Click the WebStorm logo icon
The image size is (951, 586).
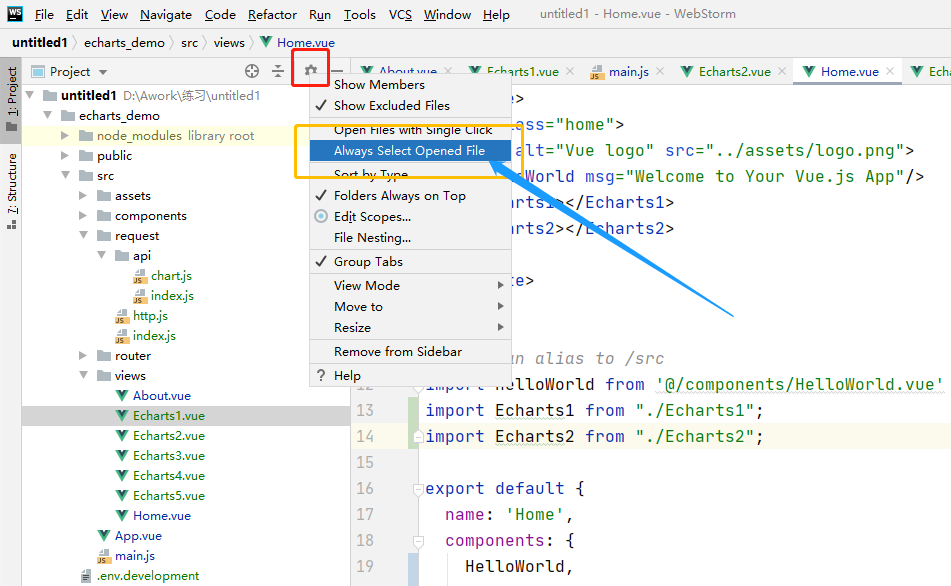pyautogui.click(x=15, y=13)
